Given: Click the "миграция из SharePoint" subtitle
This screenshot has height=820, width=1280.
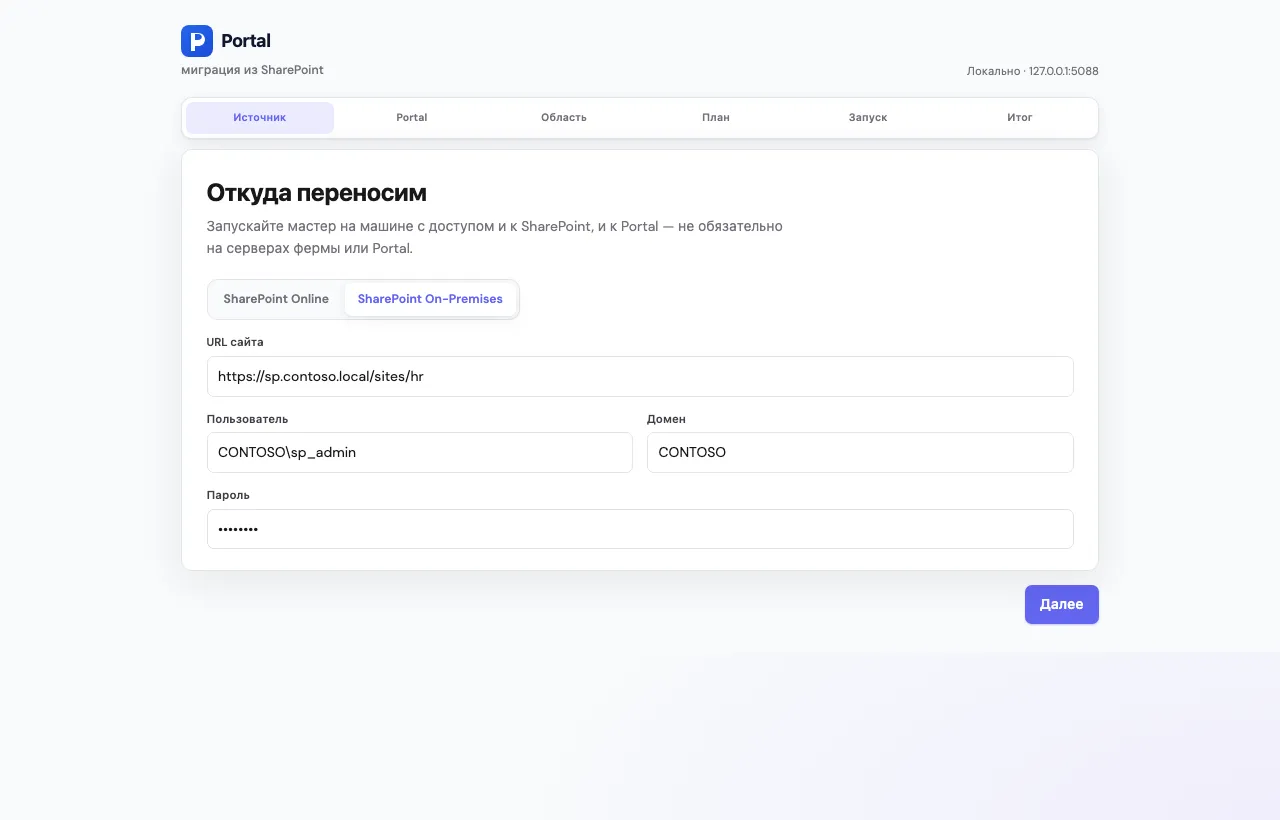Looking at the screenshot, I should (x=252, y=70).
